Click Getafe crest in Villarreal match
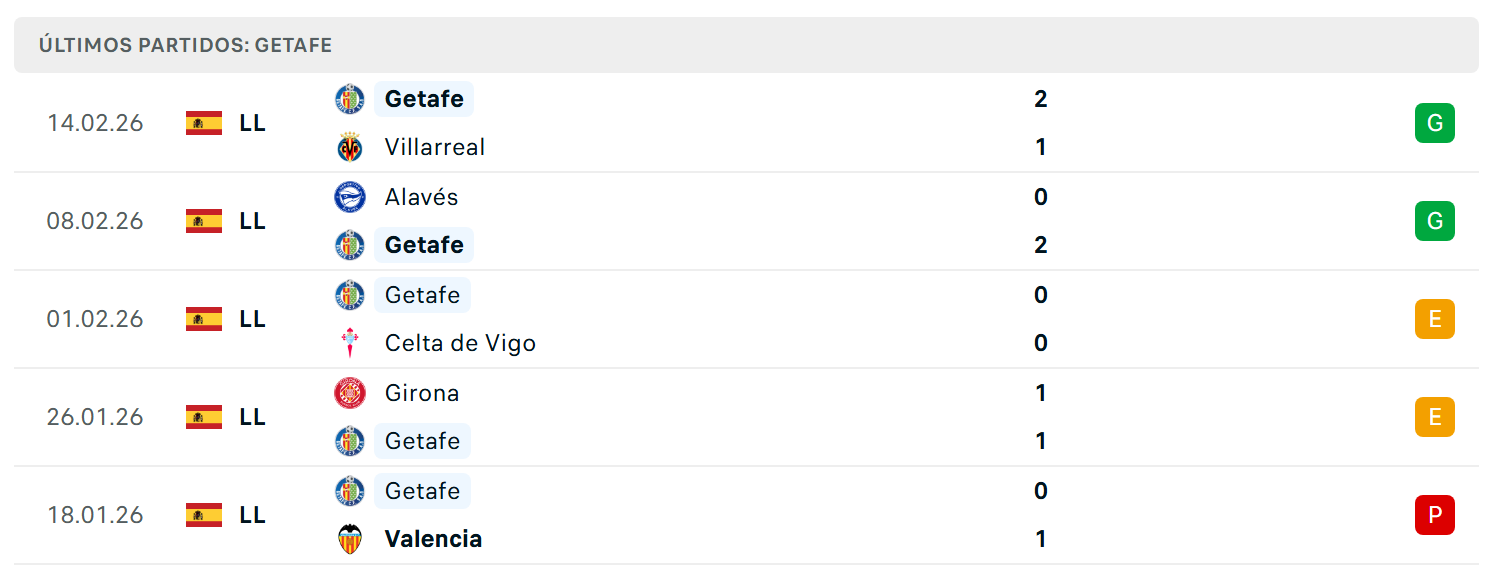This screenshot has width=1495, height=581. 350,99
